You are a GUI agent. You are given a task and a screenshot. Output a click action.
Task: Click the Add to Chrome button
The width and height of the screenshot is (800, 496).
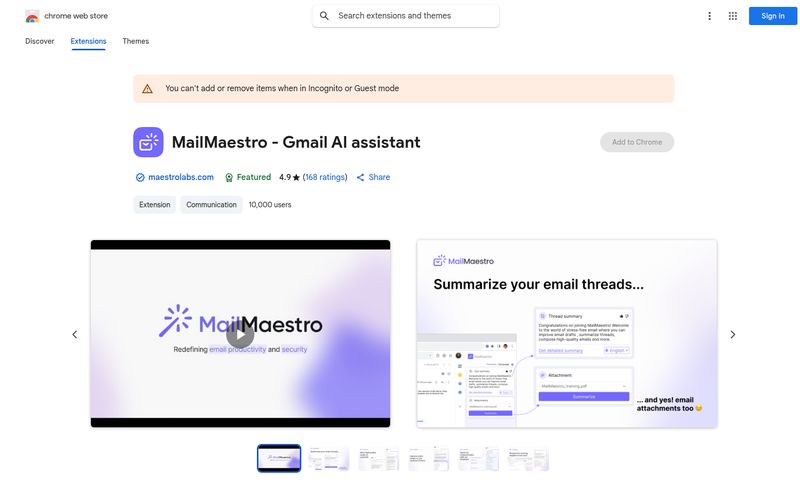tap(637, 142)
